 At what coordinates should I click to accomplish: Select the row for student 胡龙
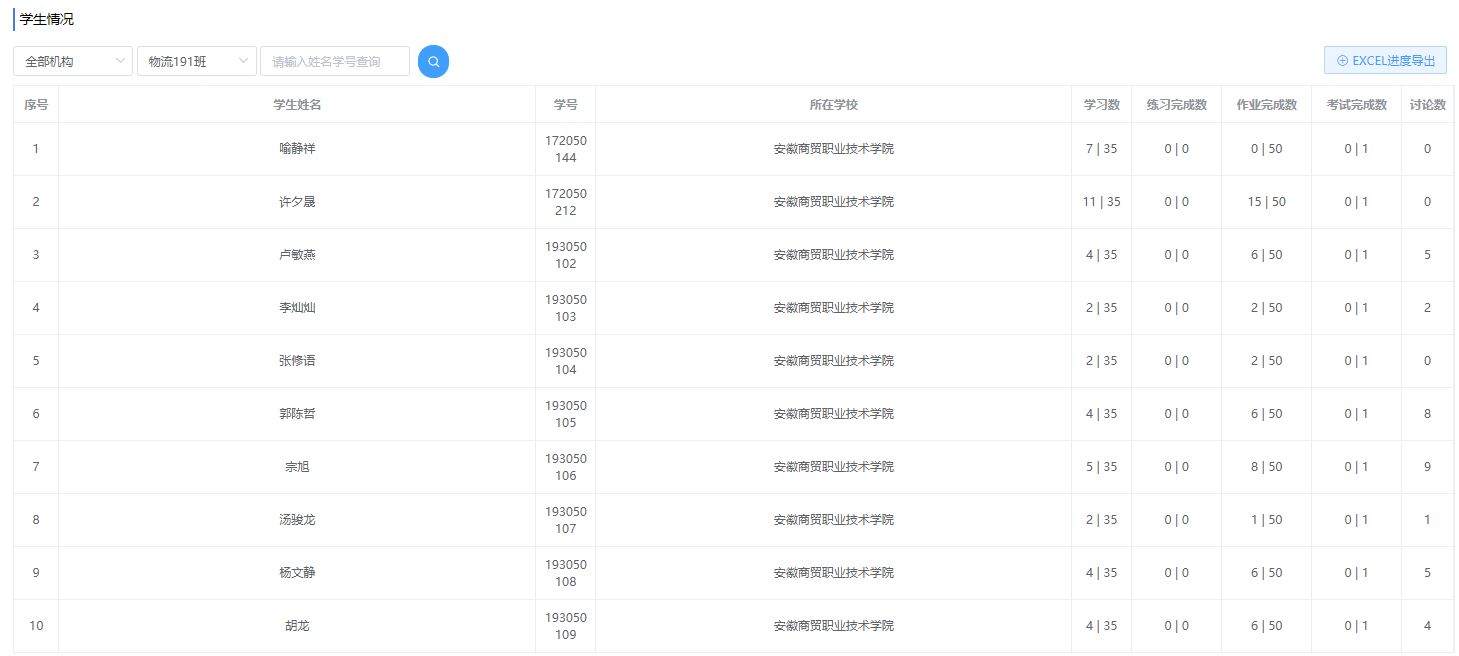click(297, 626)
